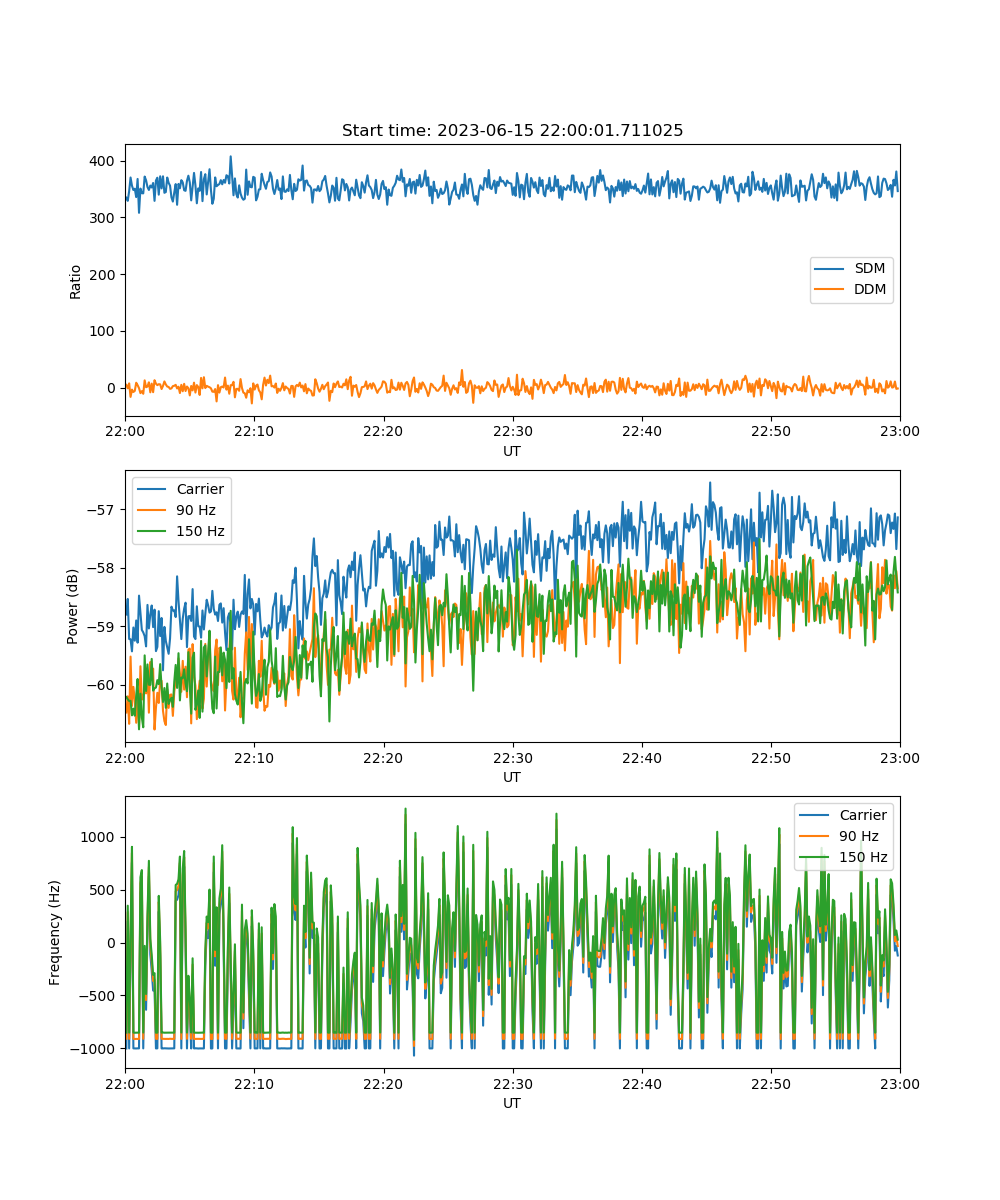Click the −57 tick on Power axis
Viewport: 1000px width, 1200px height.
point(103,510)
